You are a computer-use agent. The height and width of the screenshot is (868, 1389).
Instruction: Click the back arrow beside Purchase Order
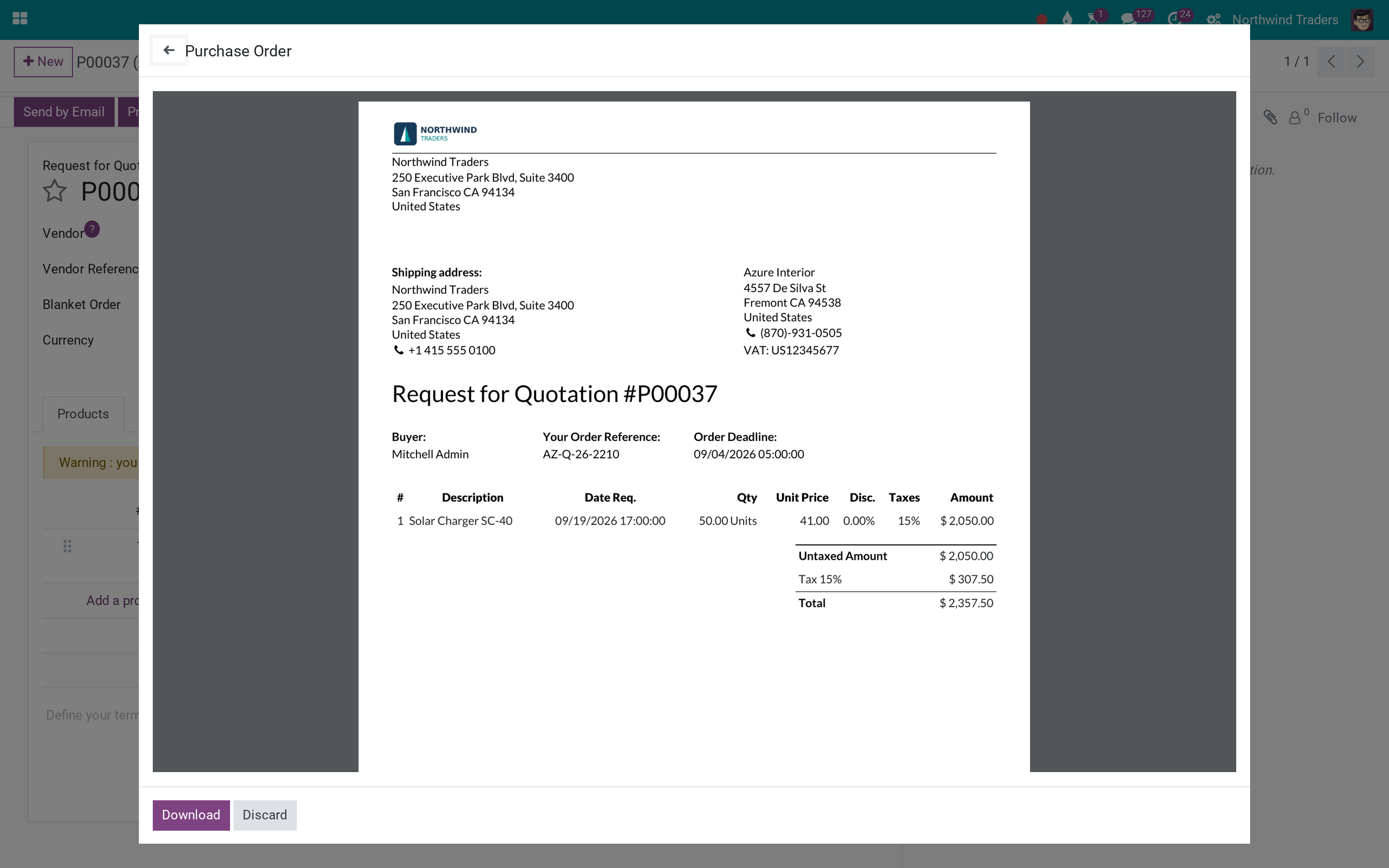(169, 50)
